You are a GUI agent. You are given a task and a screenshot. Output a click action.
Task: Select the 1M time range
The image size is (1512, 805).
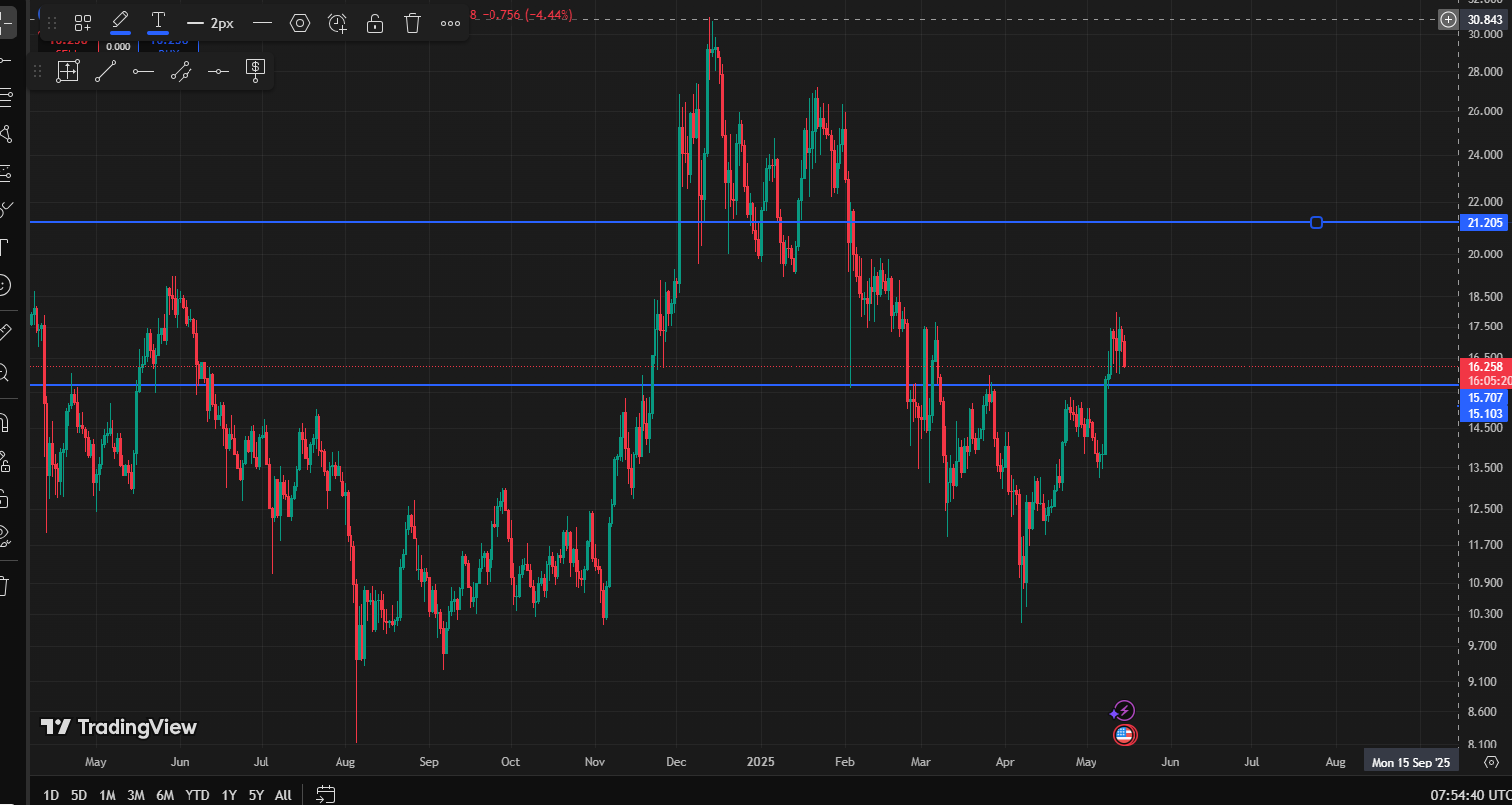point(108,795)
